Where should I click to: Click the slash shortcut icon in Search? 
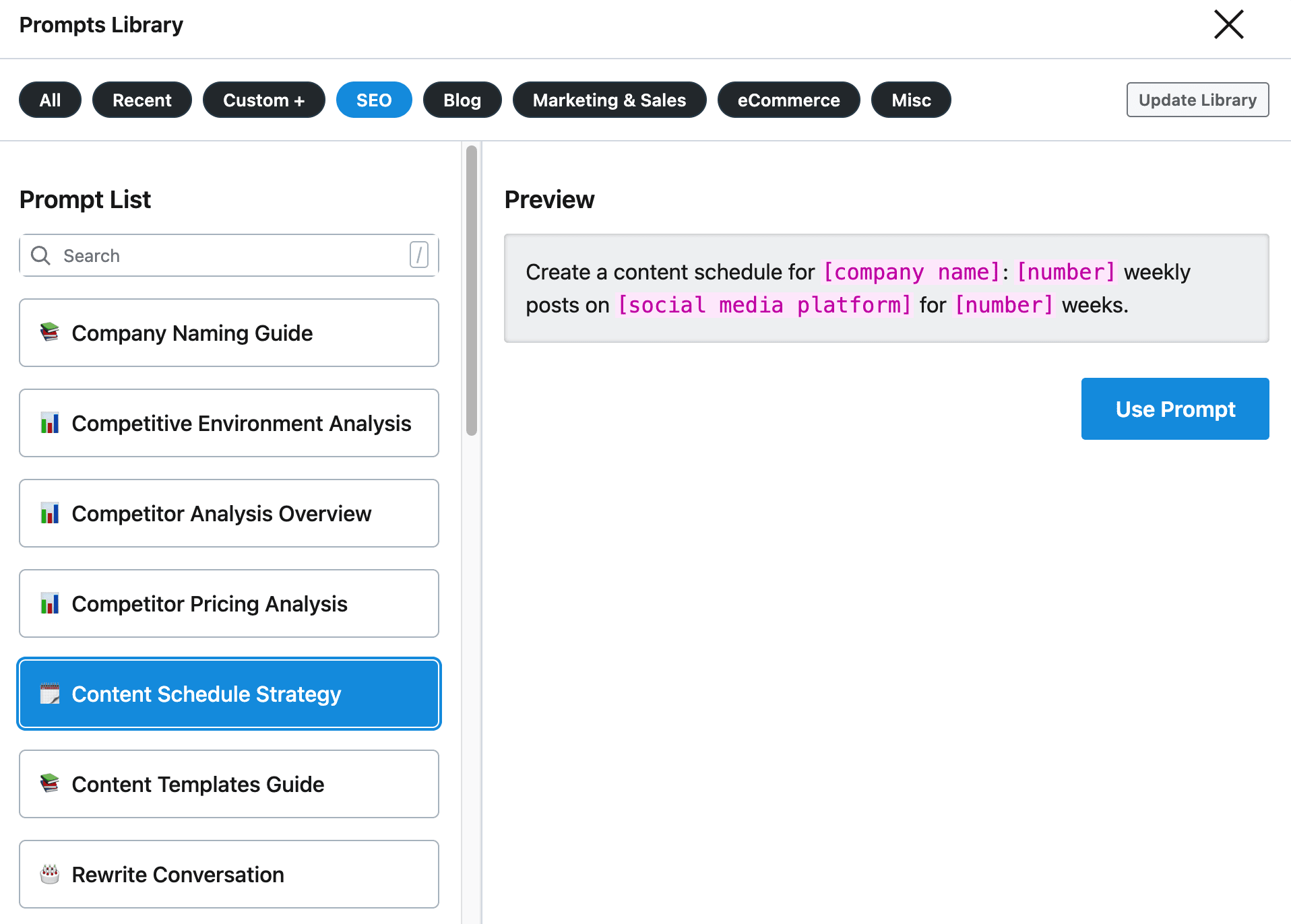[x=418, y=255]
